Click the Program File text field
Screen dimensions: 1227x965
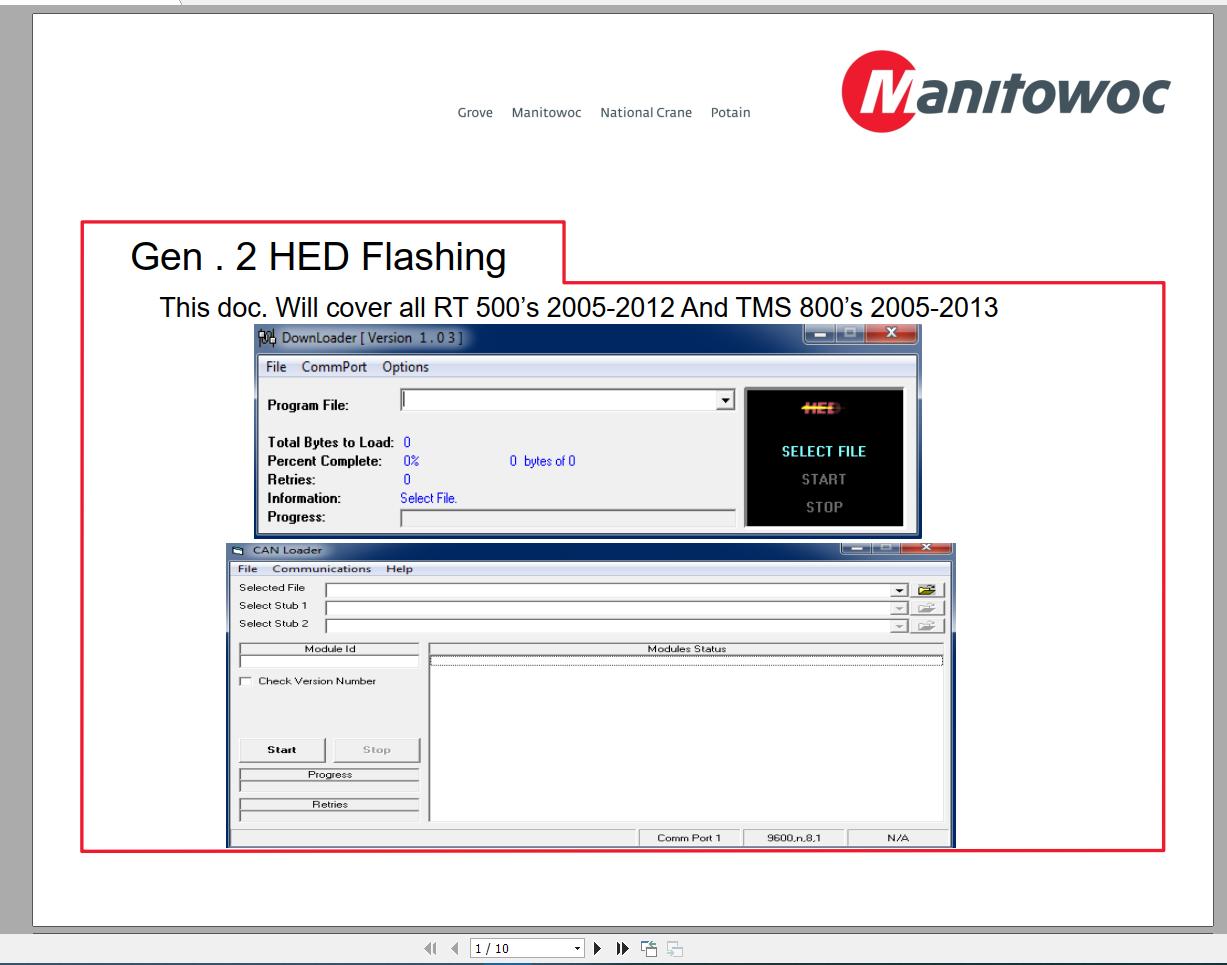coord(559,400)
